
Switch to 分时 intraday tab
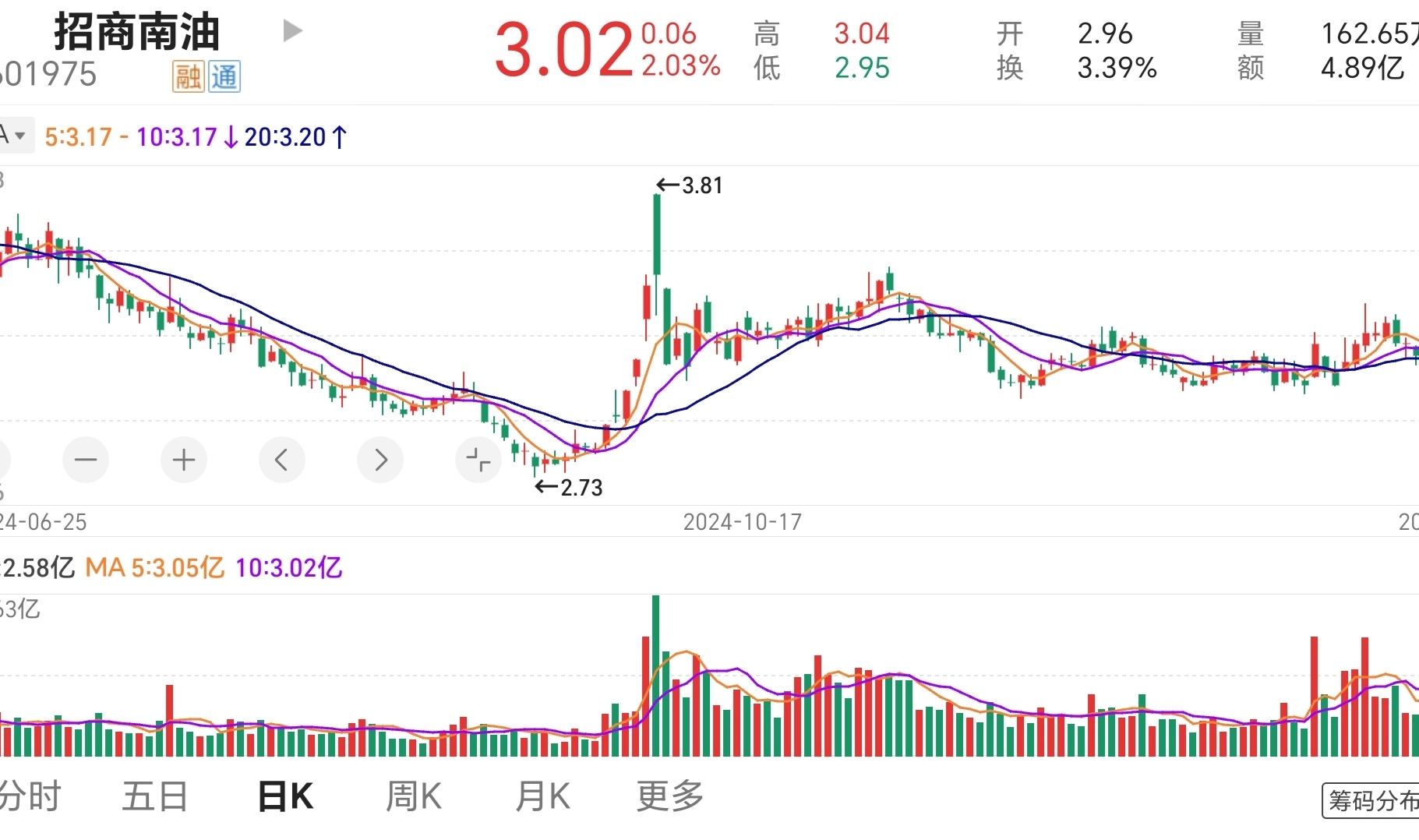(30, 796)
